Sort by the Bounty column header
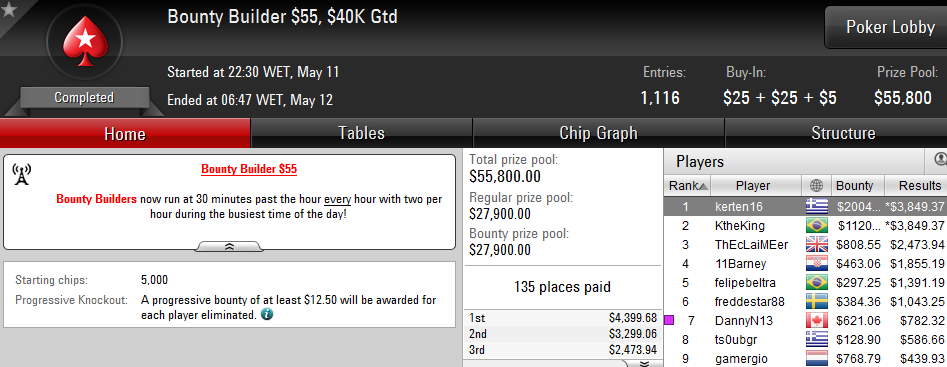947x367 pixels. 854,186
